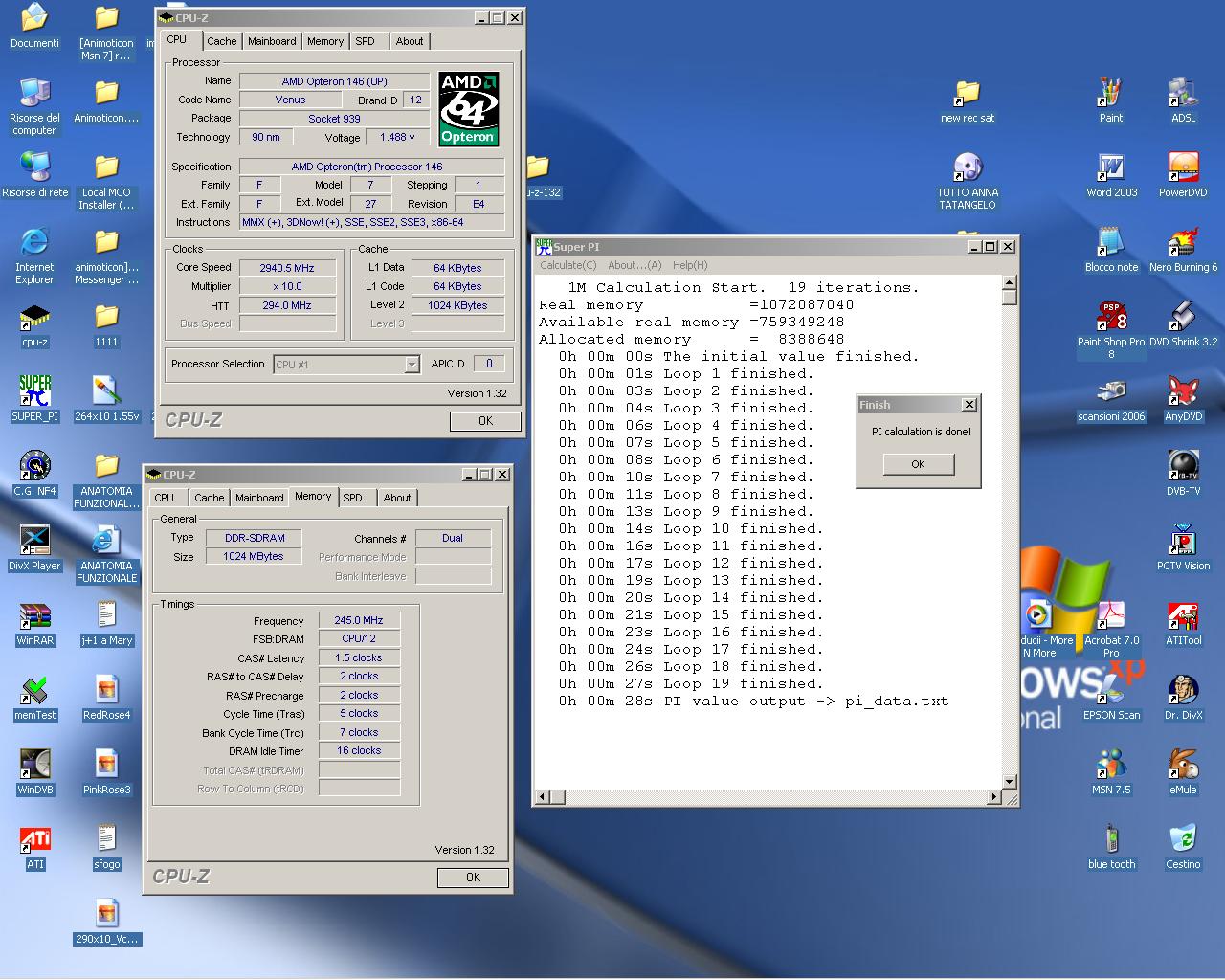
Task: Select the EPSON Scan desktop icon
Action: tap(1111, 698)
